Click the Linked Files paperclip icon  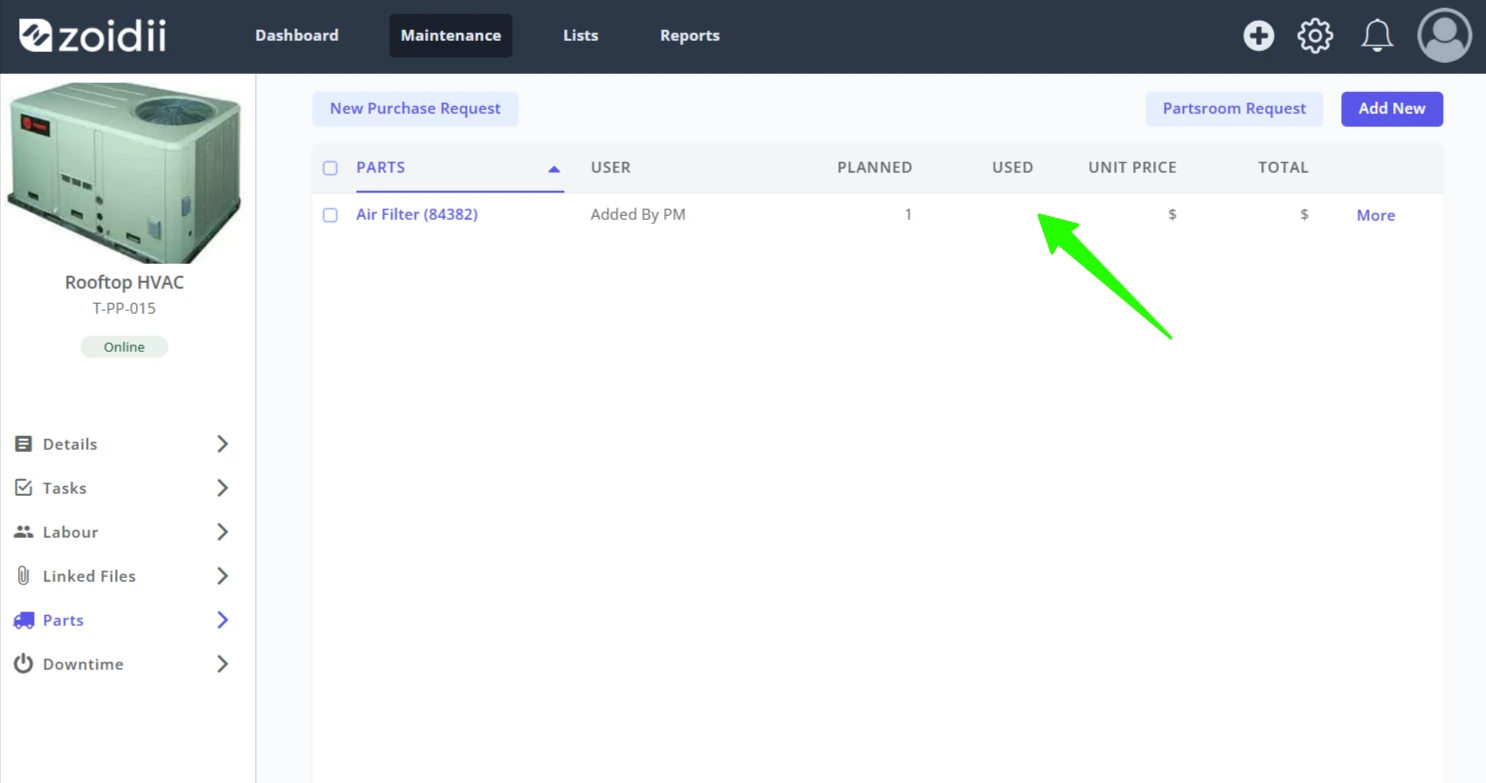pos(23,576)
